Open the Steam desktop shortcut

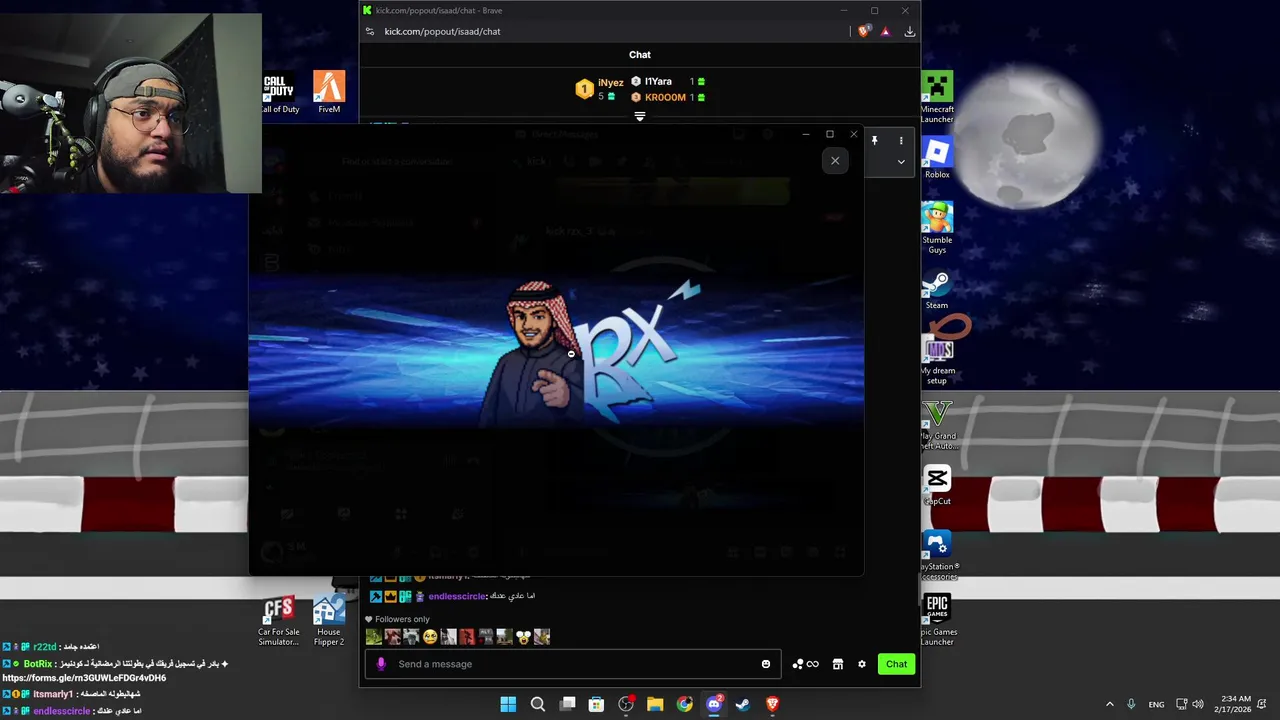[937, 289]
